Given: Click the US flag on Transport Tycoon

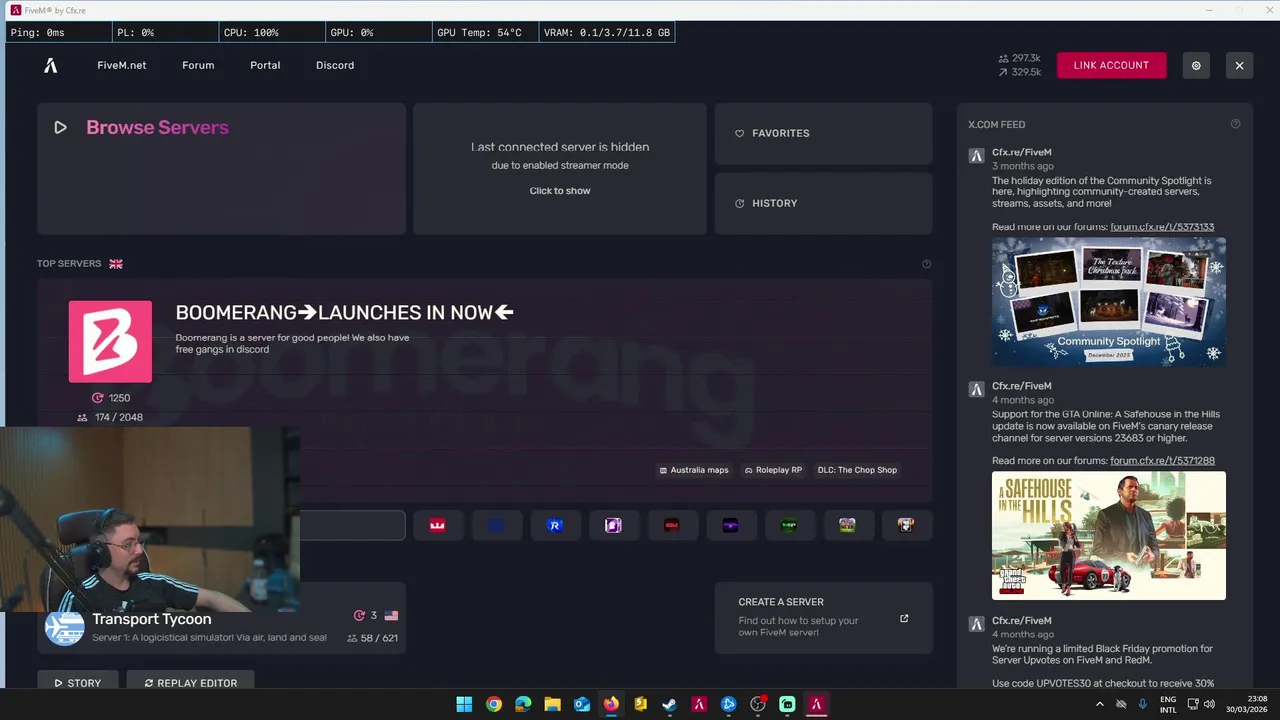Looking at the screenshot, I should [x=391, y=616].
